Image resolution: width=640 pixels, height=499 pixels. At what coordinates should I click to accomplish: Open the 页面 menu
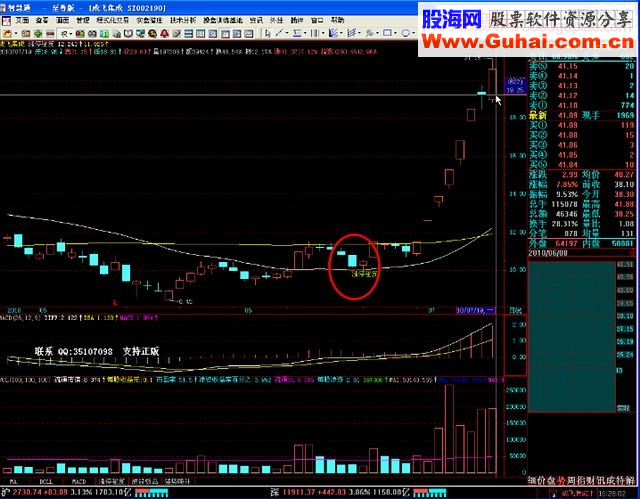point(22,20)
